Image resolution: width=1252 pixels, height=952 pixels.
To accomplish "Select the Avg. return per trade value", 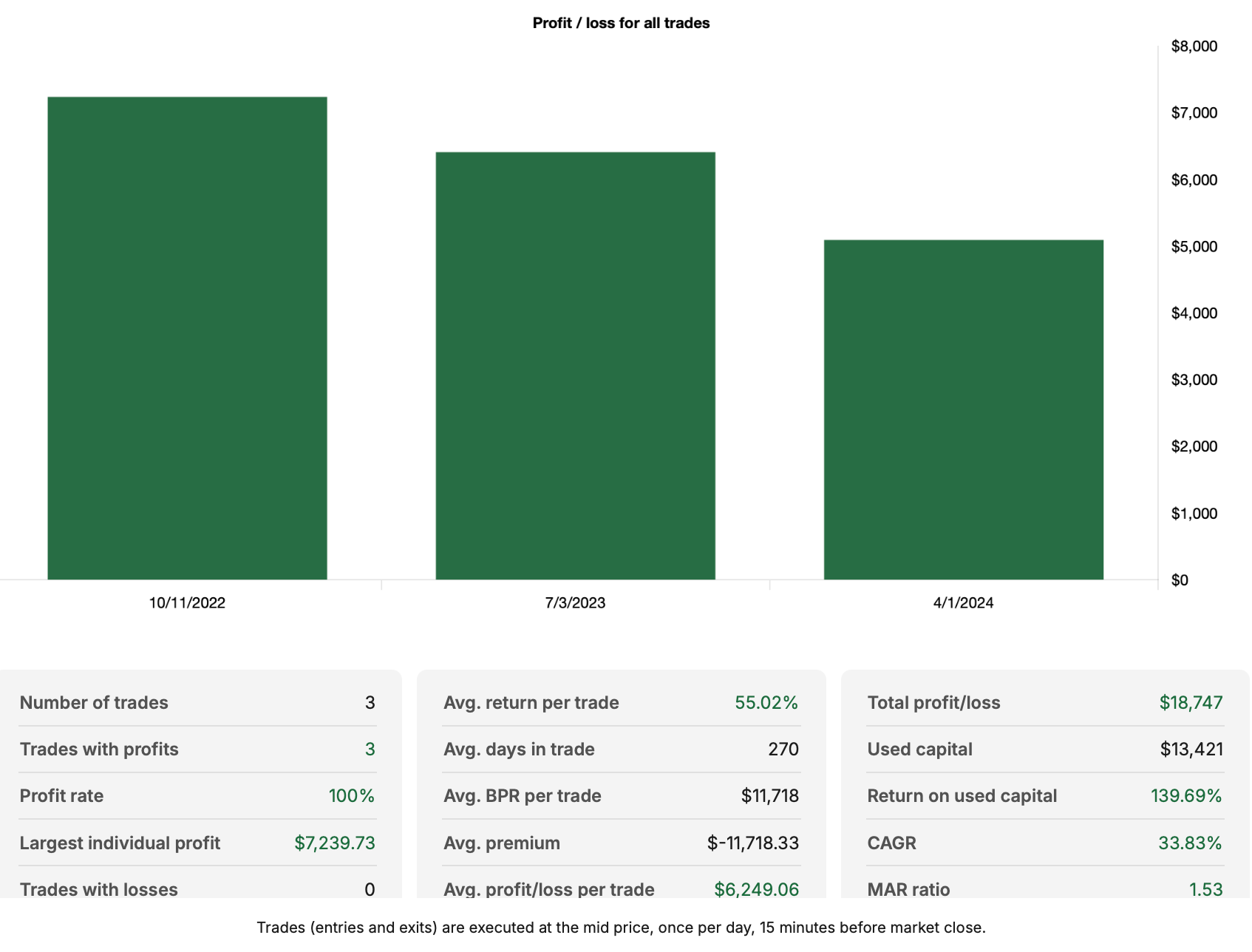I will click(769, 703).
